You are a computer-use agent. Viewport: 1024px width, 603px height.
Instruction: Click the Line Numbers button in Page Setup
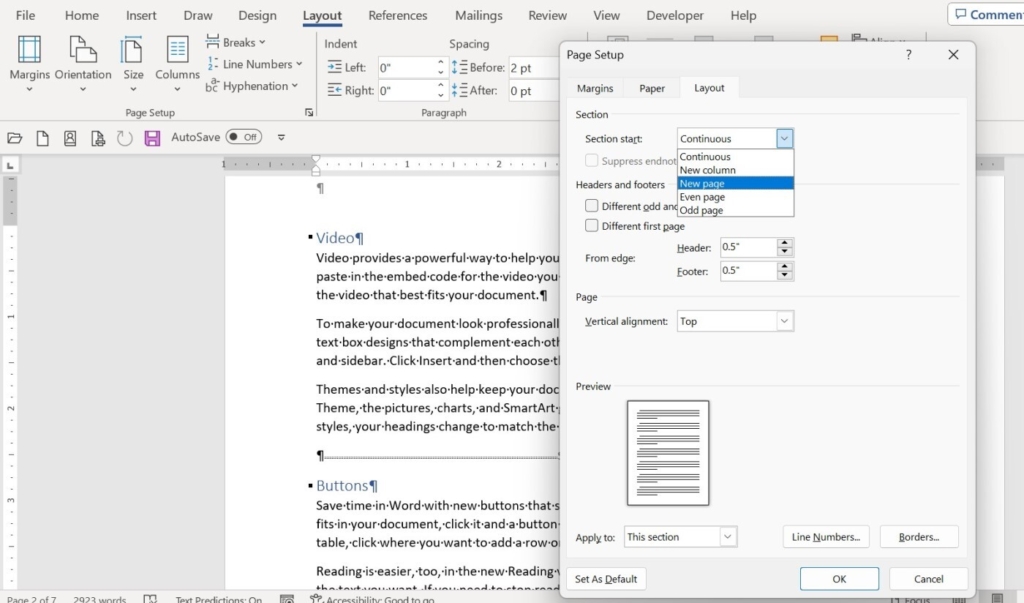pos(825,537)
